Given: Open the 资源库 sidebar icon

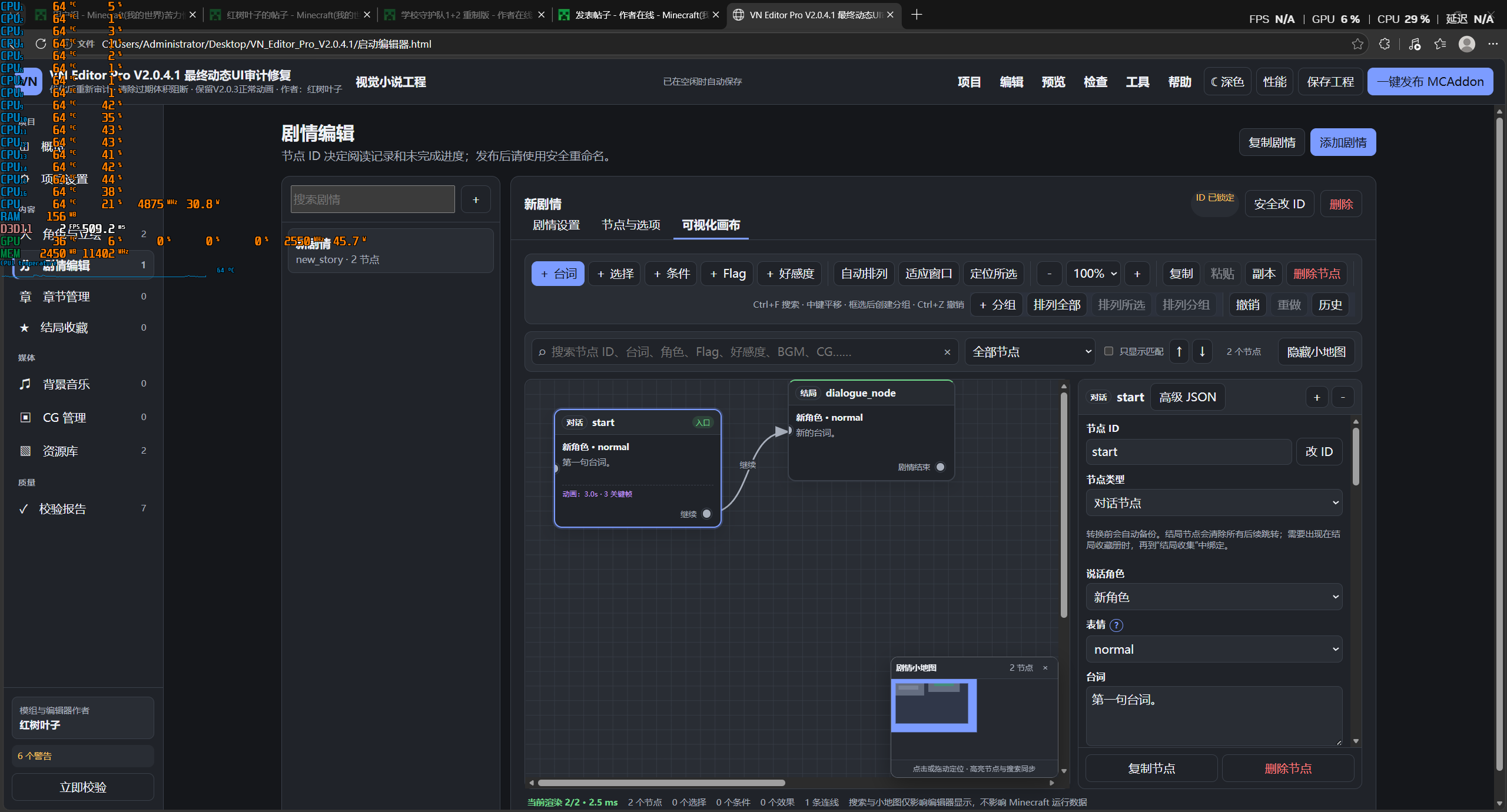Looking at the screenshot, I should [x=25, y=451].
